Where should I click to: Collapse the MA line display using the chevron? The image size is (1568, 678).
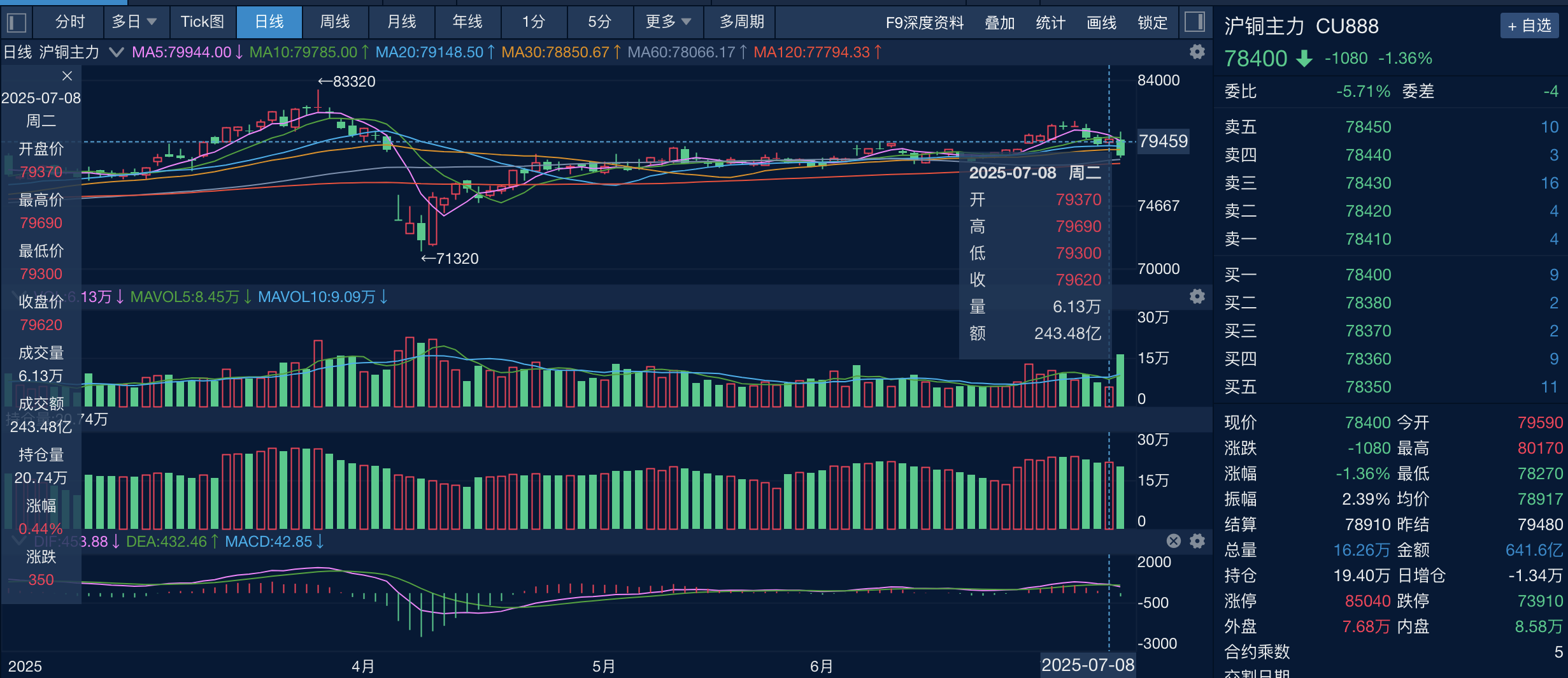click(x=117, y=53)
